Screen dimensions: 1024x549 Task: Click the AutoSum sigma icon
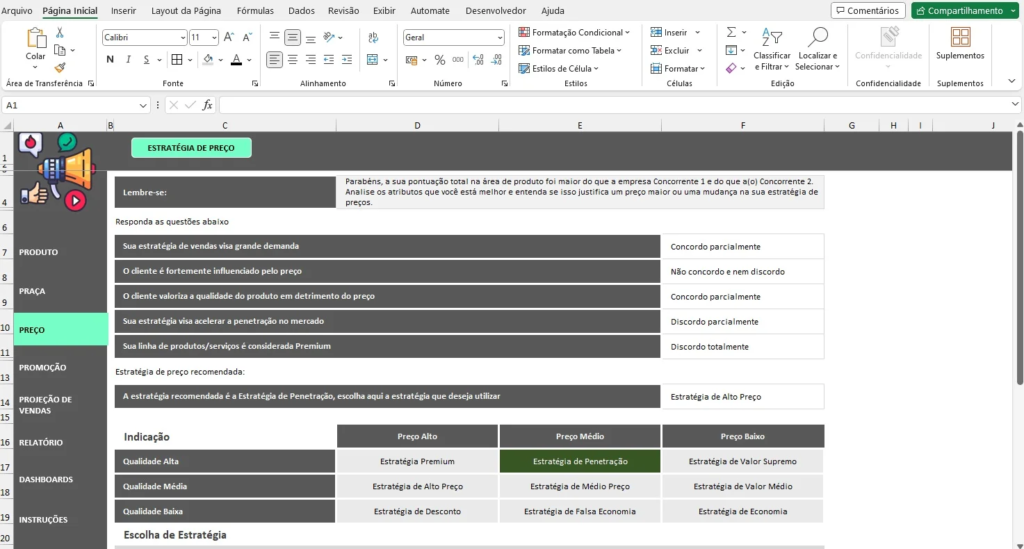coord(731,33)
